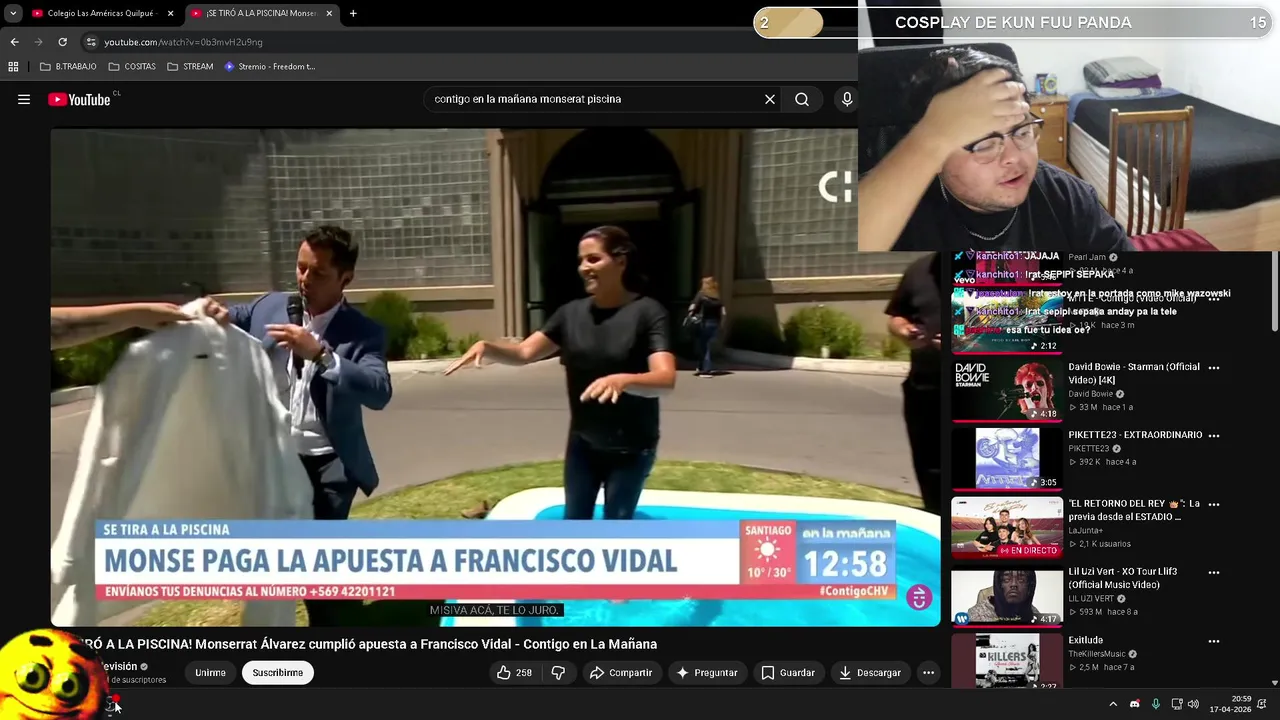Screen dimensions: 1280x720
Task: Clear the search box with the X
Action: click(x=770, y=99)
